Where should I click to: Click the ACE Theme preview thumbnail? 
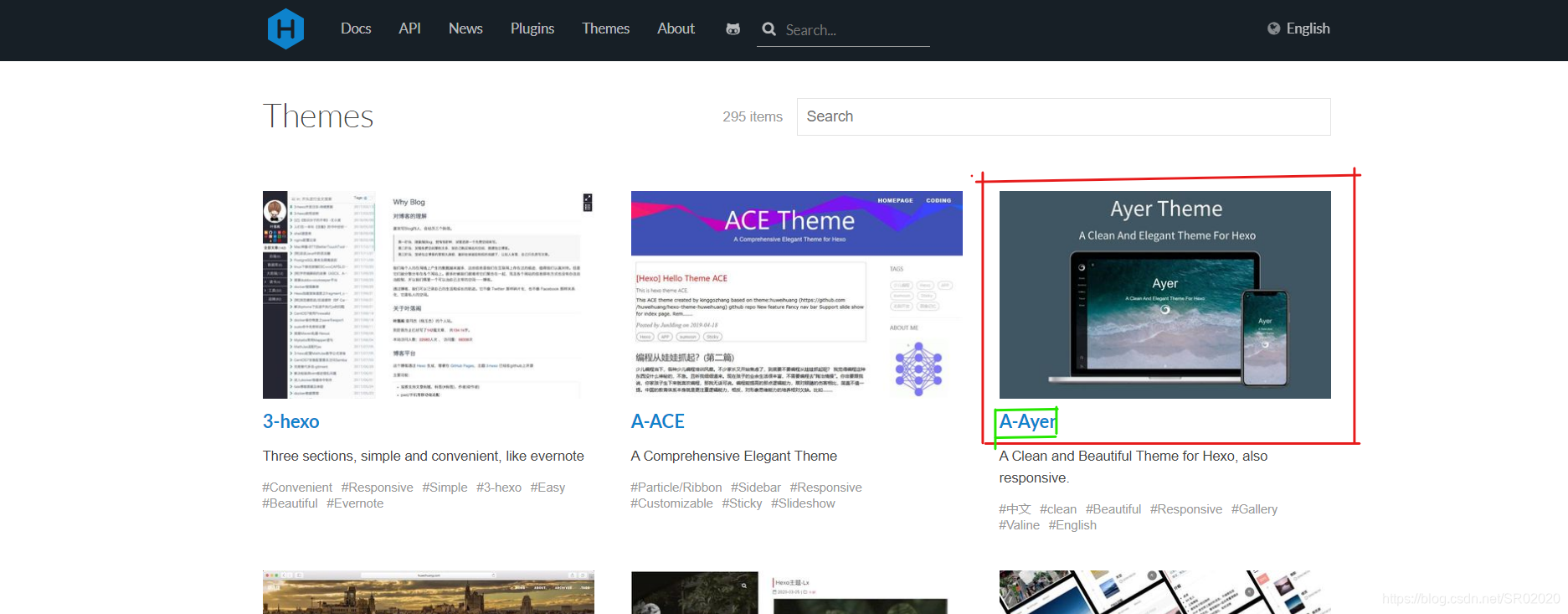click(x=797, y=295)
